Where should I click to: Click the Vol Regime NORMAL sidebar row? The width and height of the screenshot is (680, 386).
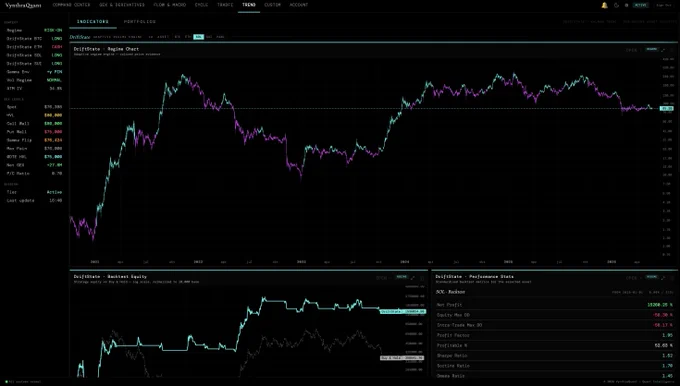(x=34, y=80)
